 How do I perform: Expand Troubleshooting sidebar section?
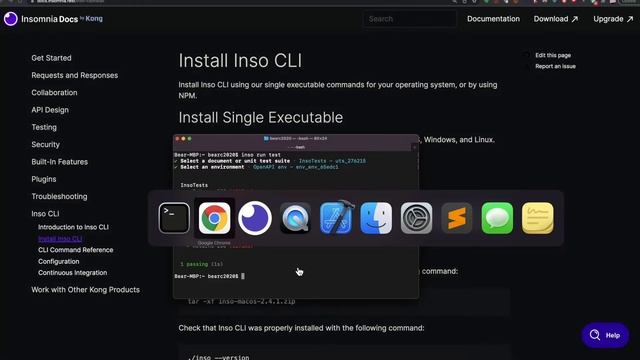59,196
